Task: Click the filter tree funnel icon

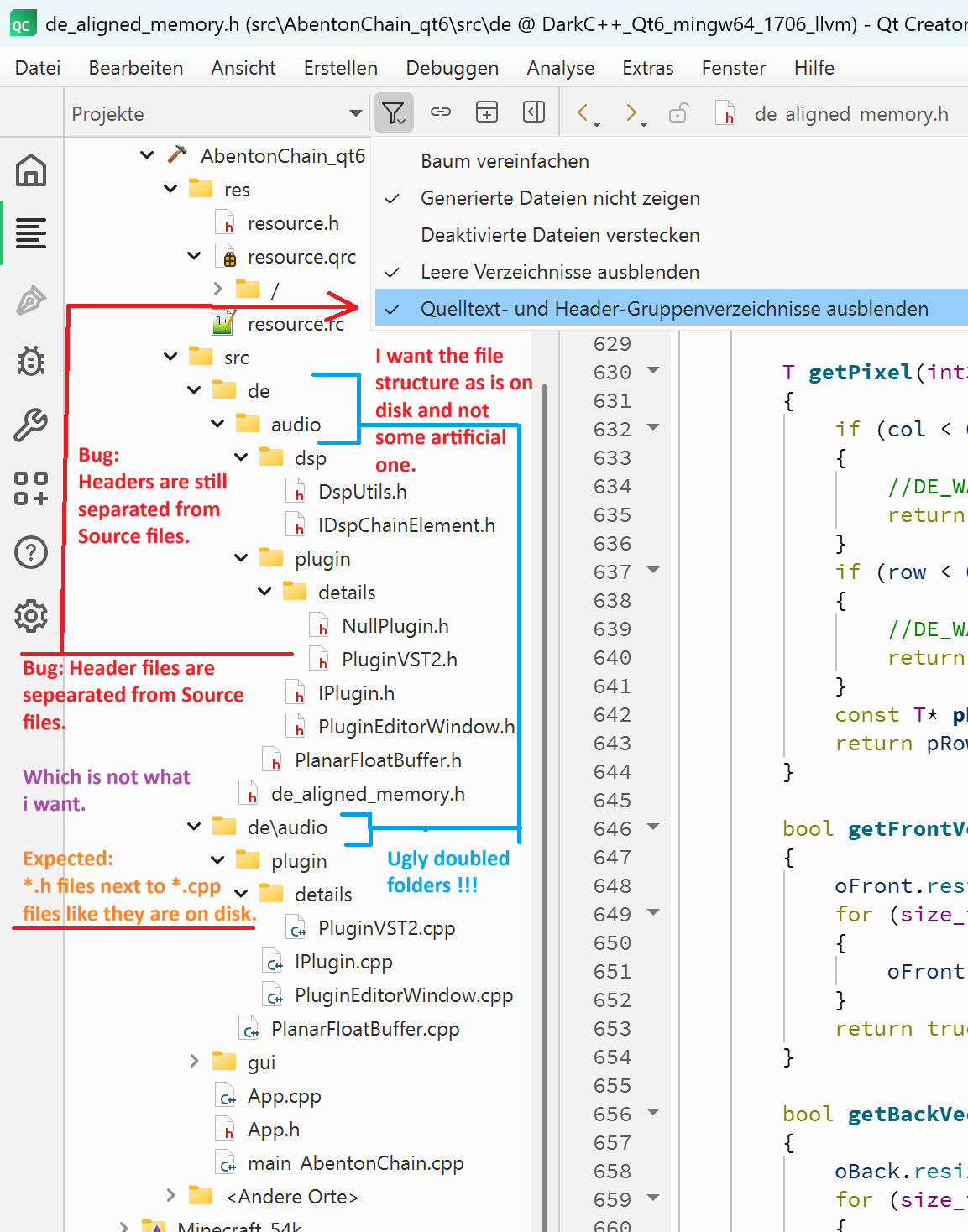Action: pyautogui.click(x=393, y=112)
